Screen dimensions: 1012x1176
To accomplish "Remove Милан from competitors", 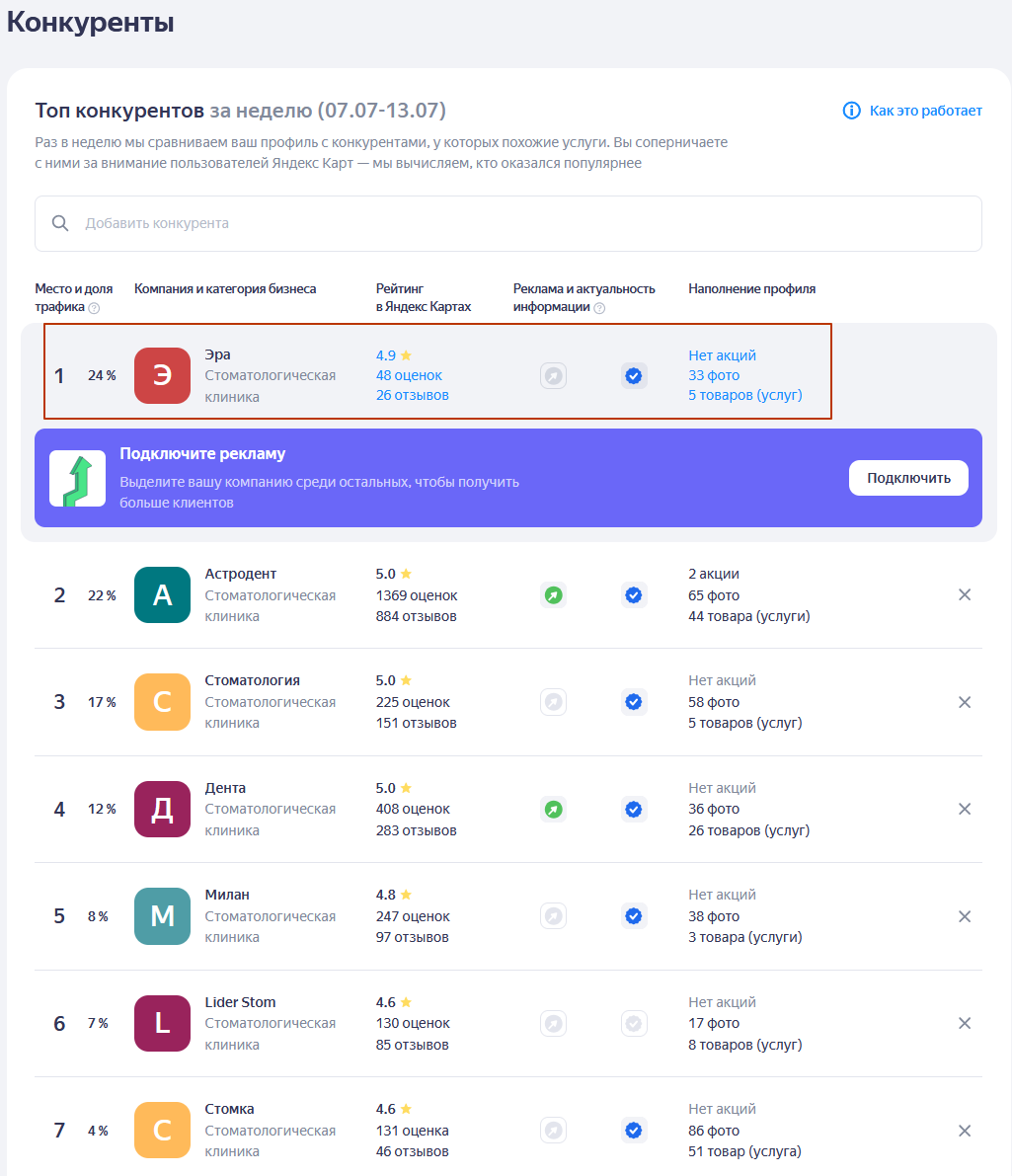I will (965, 916).
